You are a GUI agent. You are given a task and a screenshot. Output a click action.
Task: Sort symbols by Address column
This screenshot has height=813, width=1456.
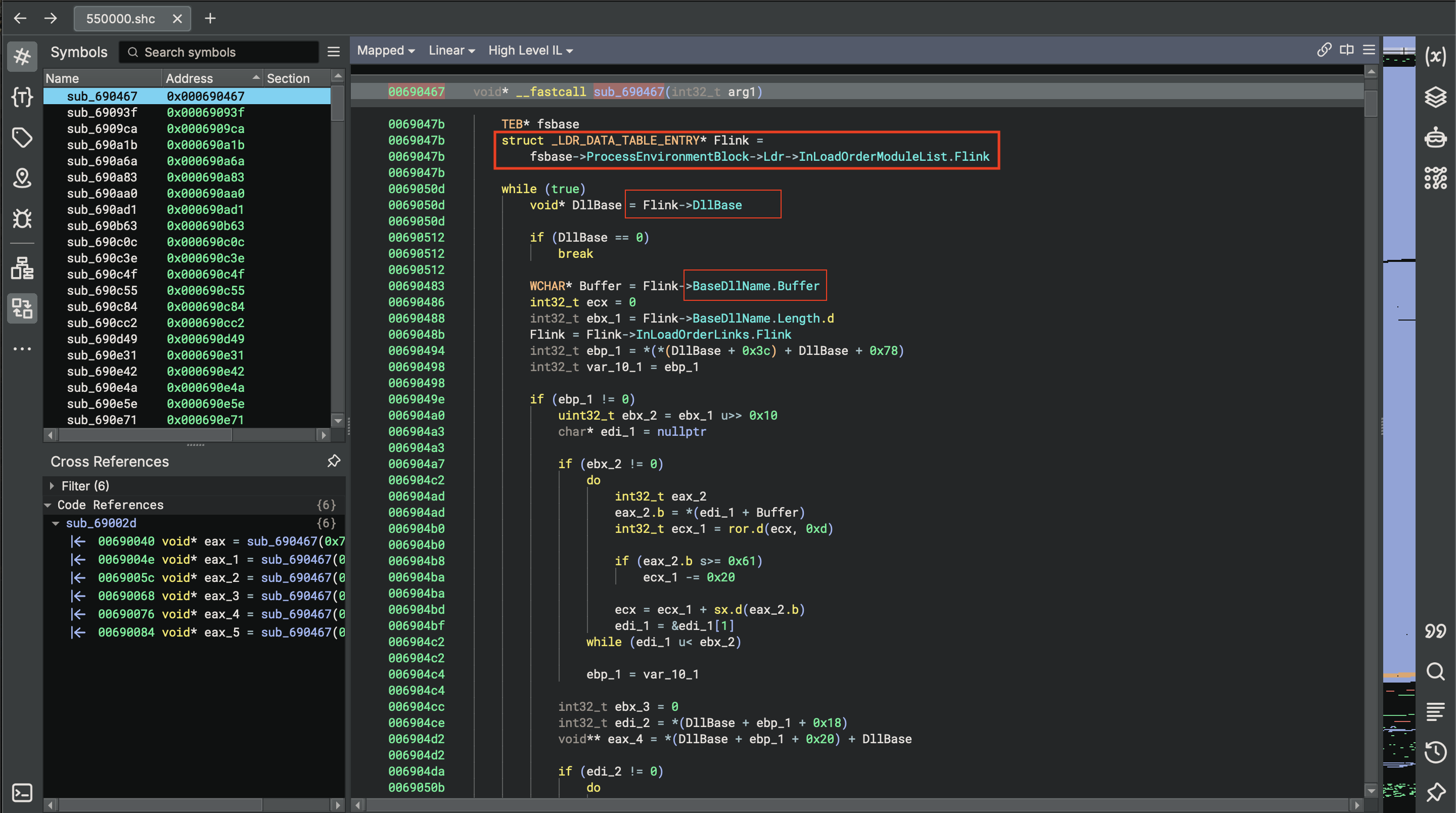coord(212,78)
